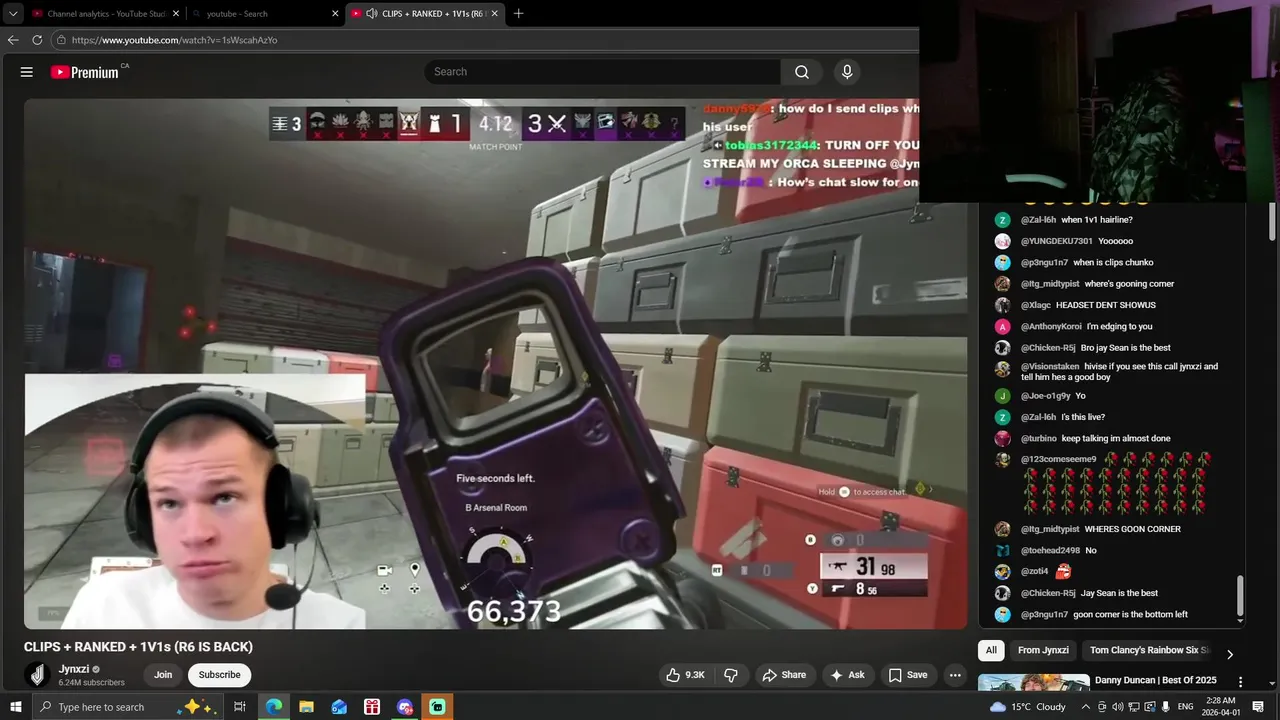1280x720 pixels.
Task: Start voice search with the microphone icon
Action: 847,72
